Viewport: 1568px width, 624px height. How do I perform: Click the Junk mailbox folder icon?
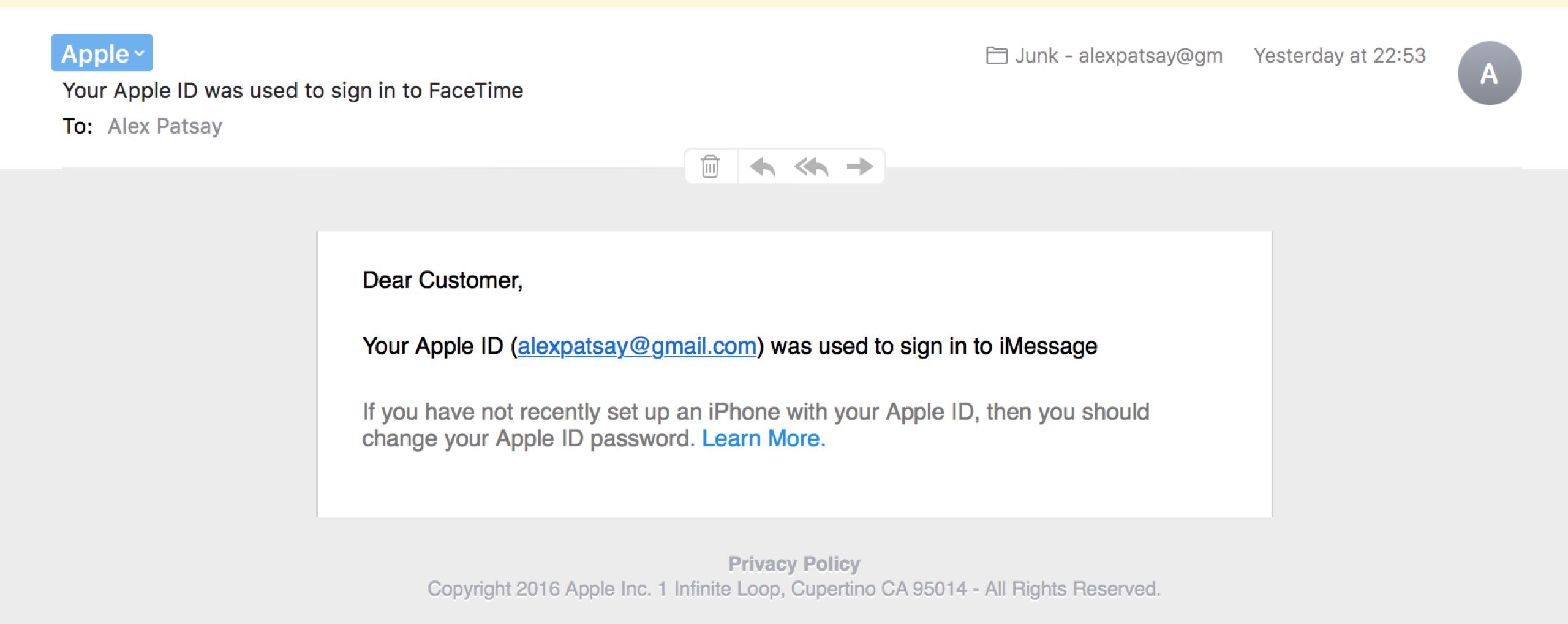[x=997, y=56]
